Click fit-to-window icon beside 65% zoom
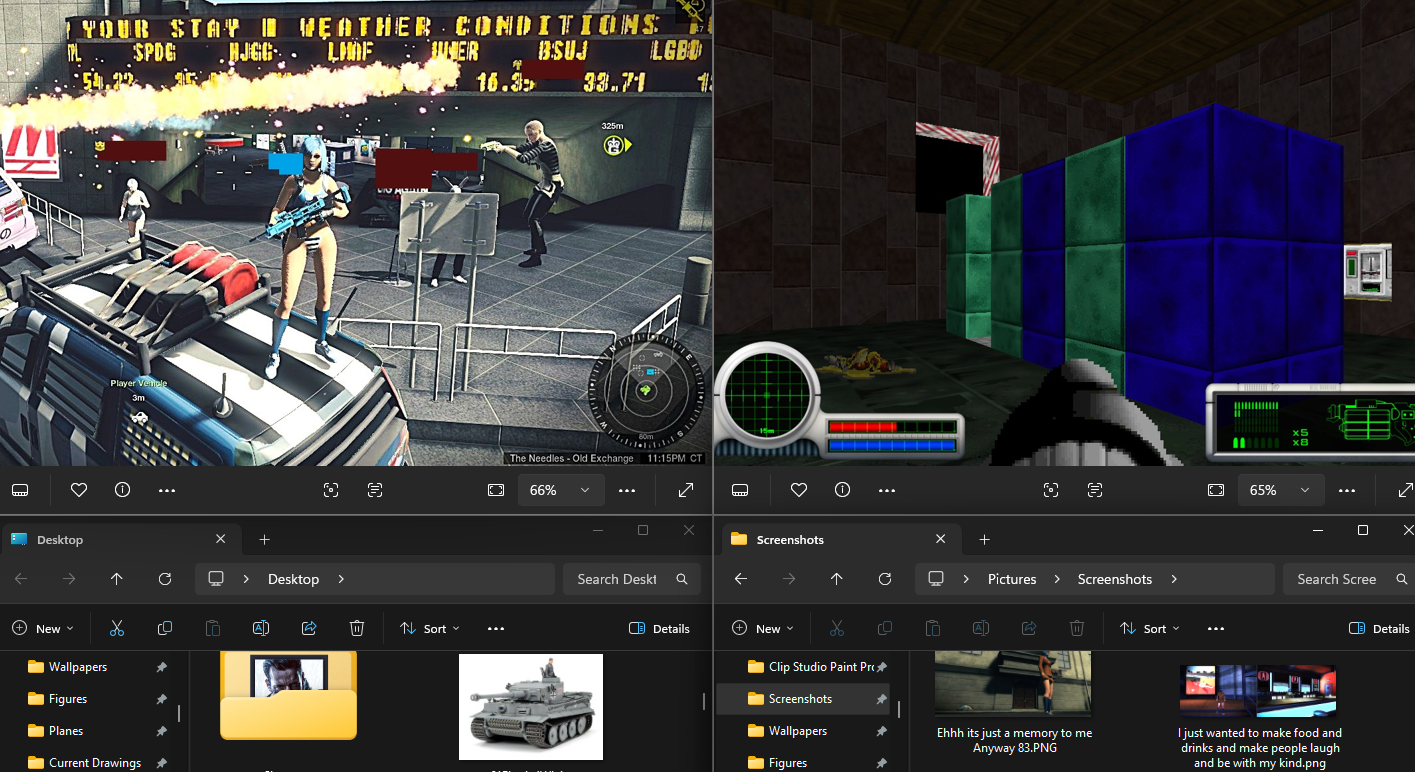Viewport: 1415px width, 772px height. click(x=1215, y=490)
